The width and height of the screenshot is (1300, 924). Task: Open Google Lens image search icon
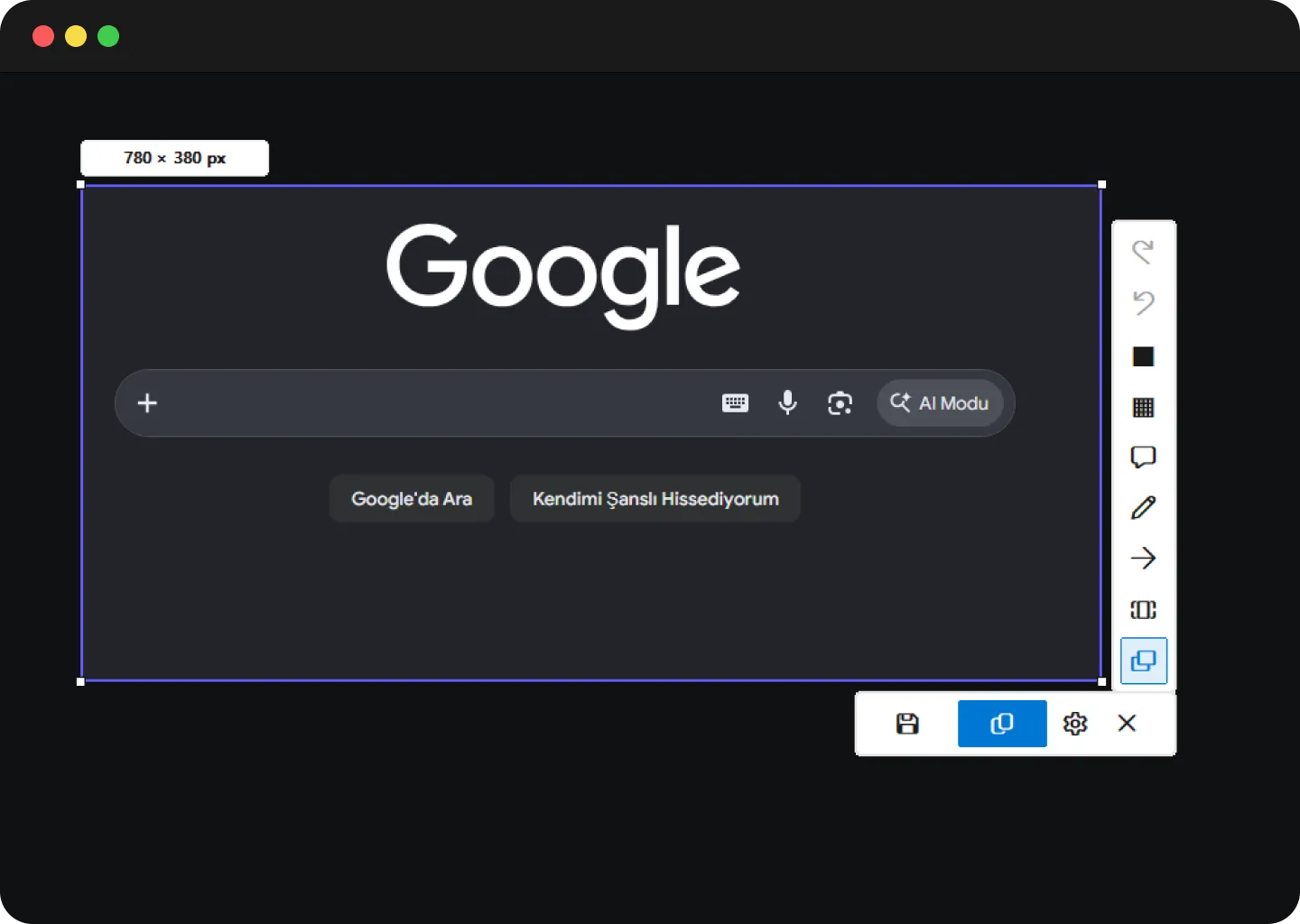pos(840,403)
